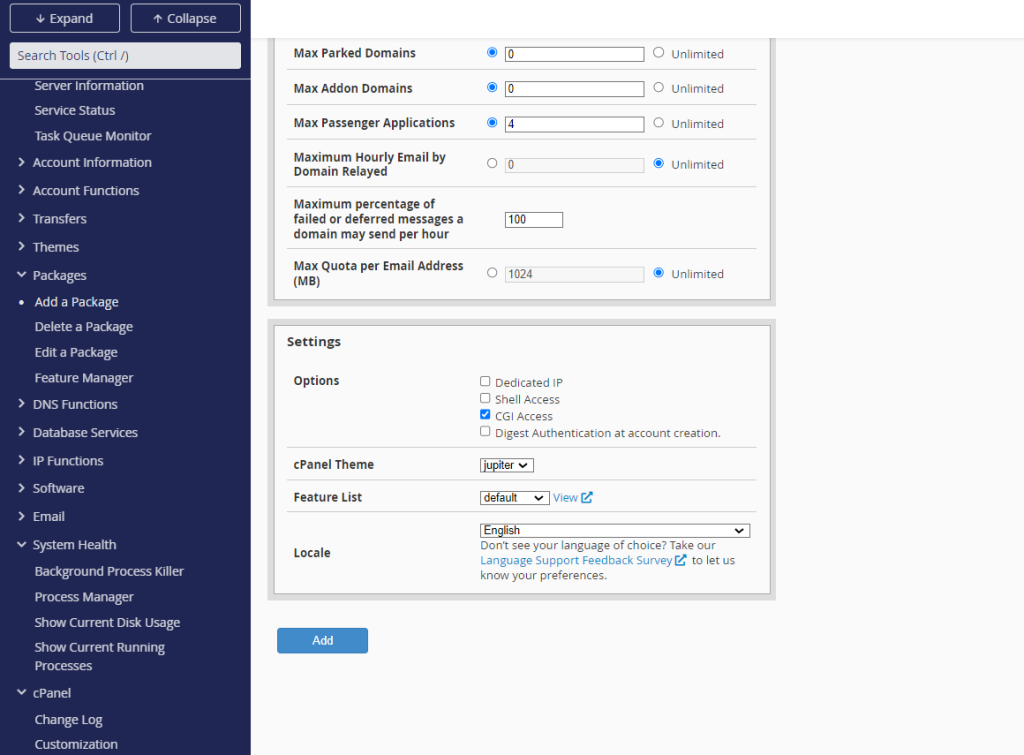Open the Locale English dropdown
This screenshot has height=755, width=1024.
point(615,530)
